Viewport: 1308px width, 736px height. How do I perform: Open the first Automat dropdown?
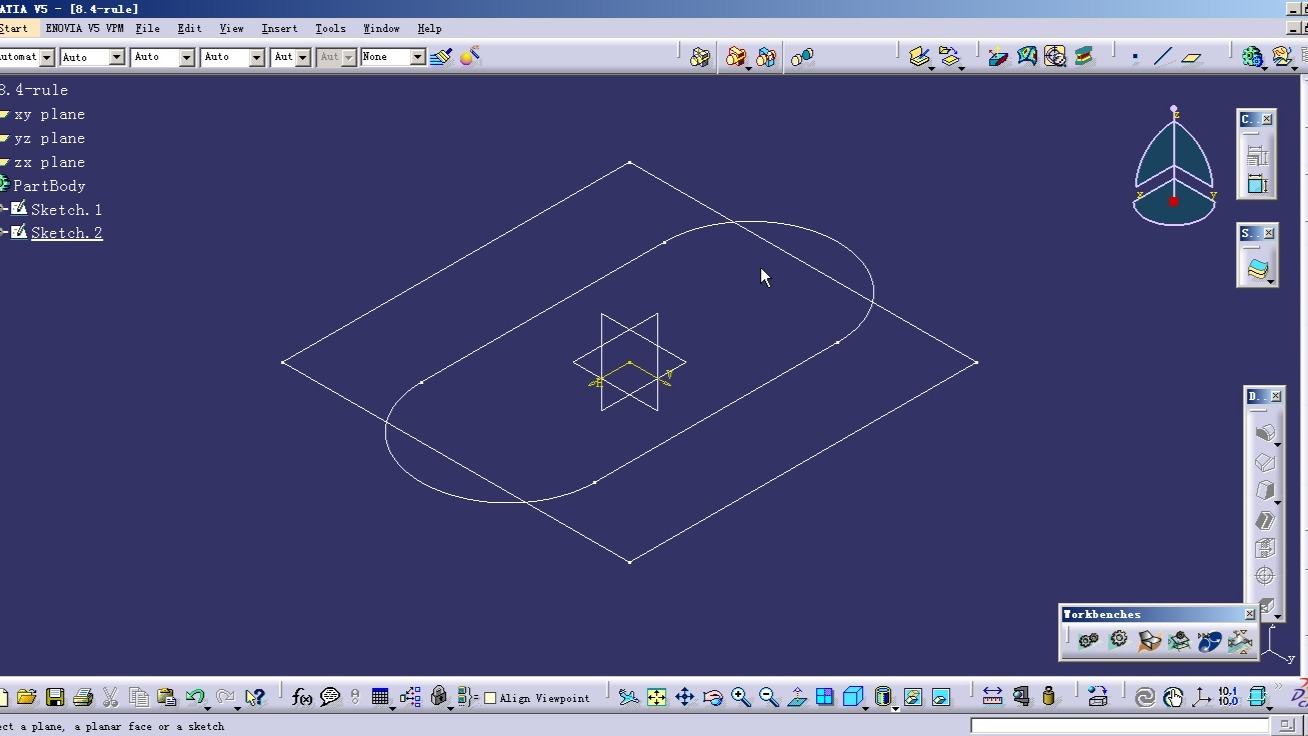(46, 57)
